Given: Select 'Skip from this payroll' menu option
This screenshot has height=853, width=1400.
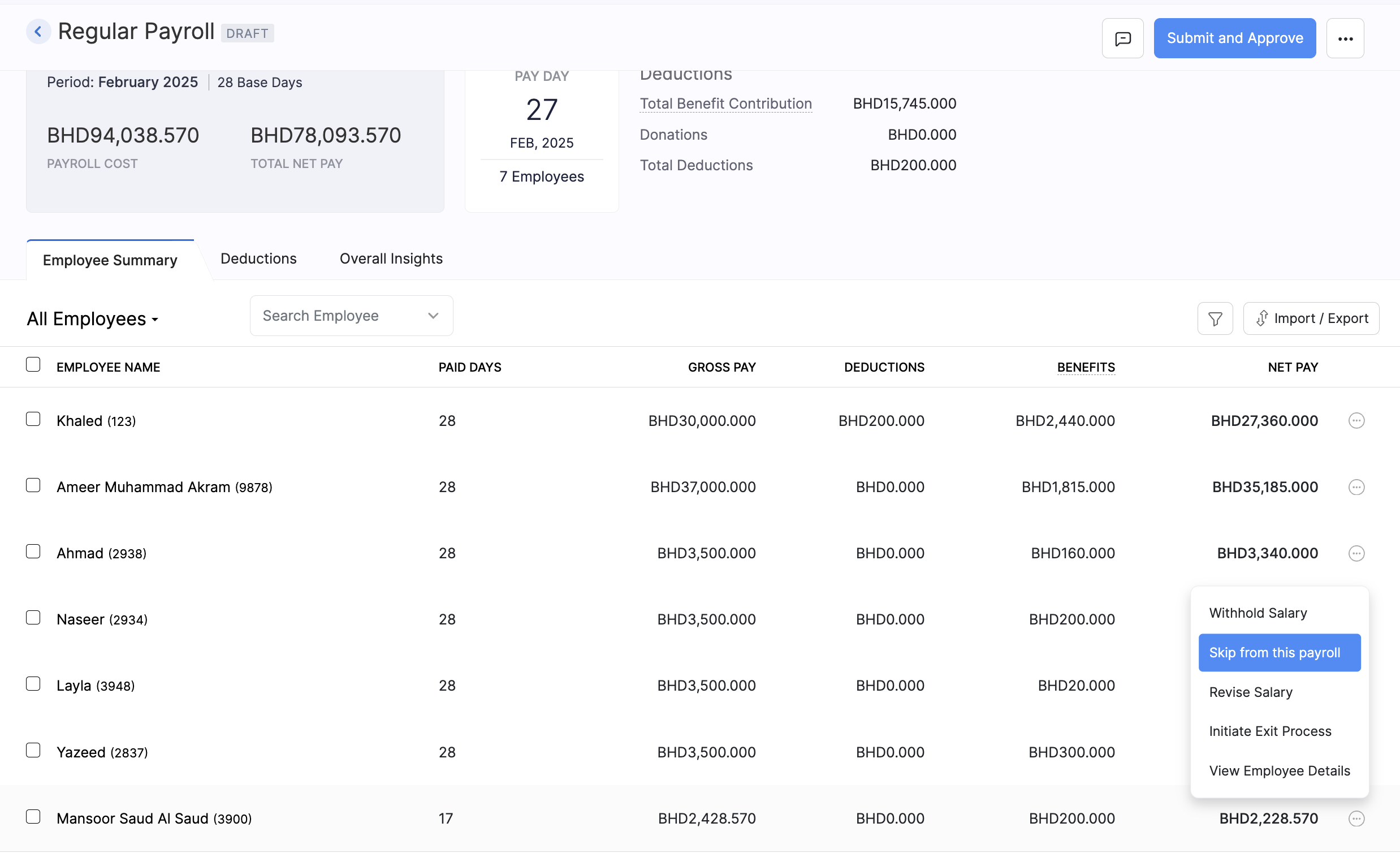Looking at the screenshot, I should coord(1279,652).
